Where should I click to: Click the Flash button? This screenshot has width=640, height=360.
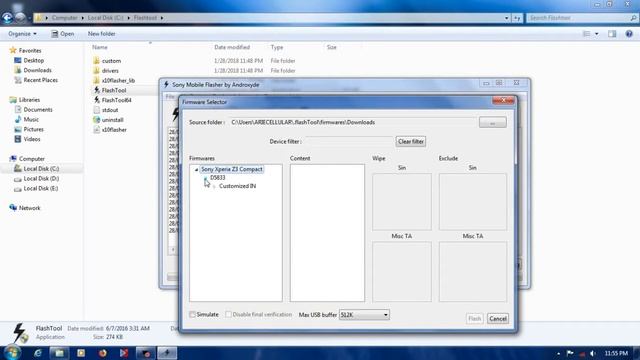(x=474, y=318)
